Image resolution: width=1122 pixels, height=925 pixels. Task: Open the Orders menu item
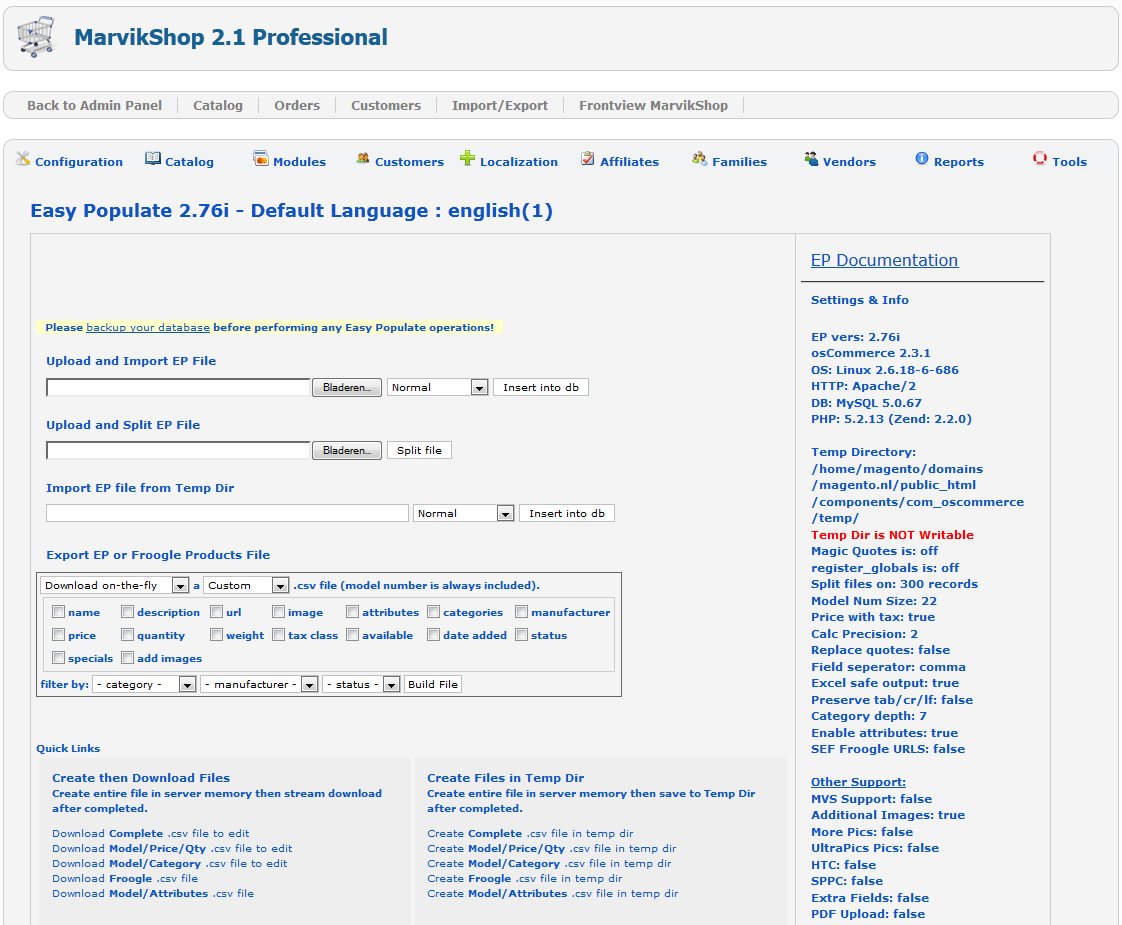tap(297, 105)
